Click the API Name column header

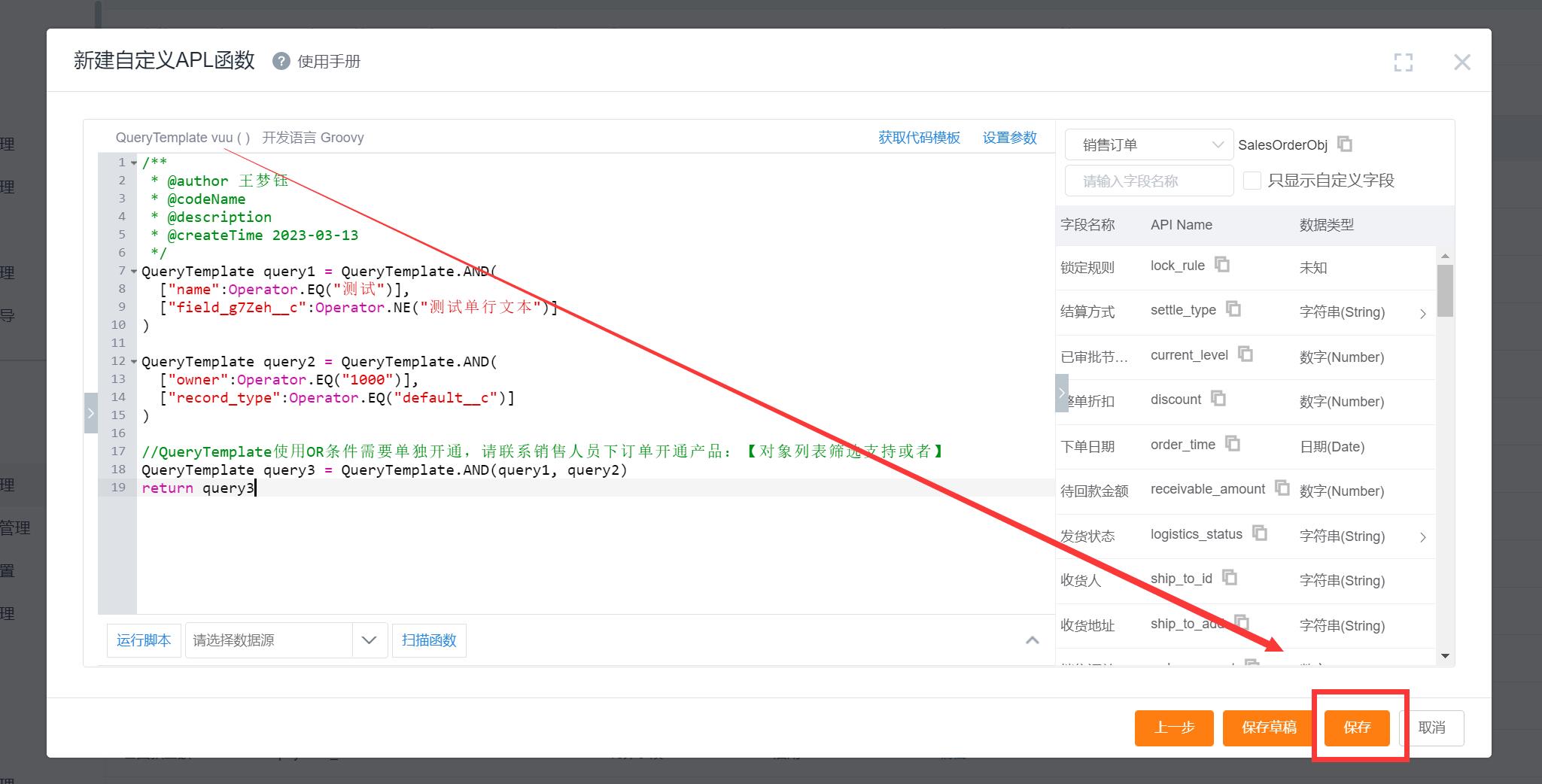tap(1182, 224)
